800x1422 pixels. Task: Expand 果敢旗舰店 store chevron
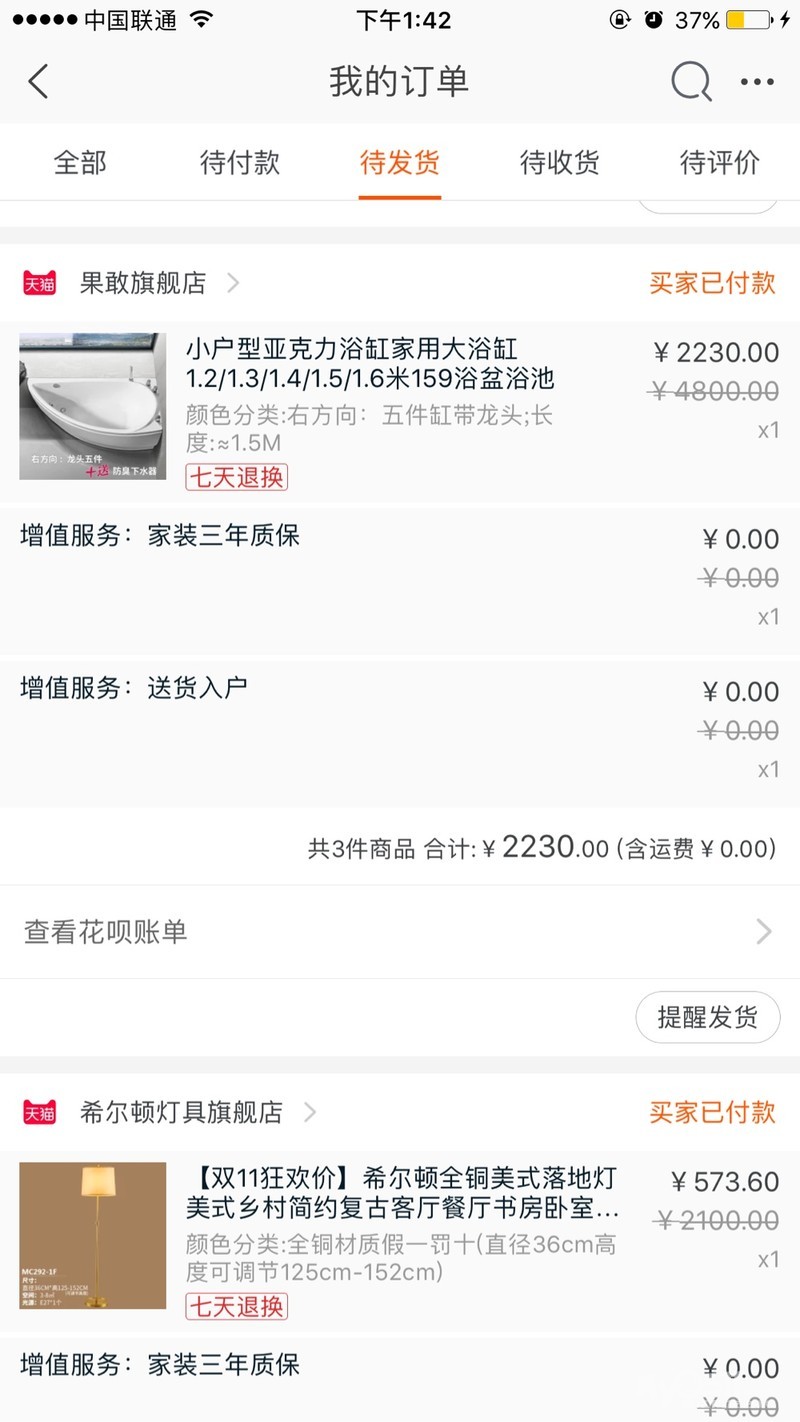(x=233, y=283)
